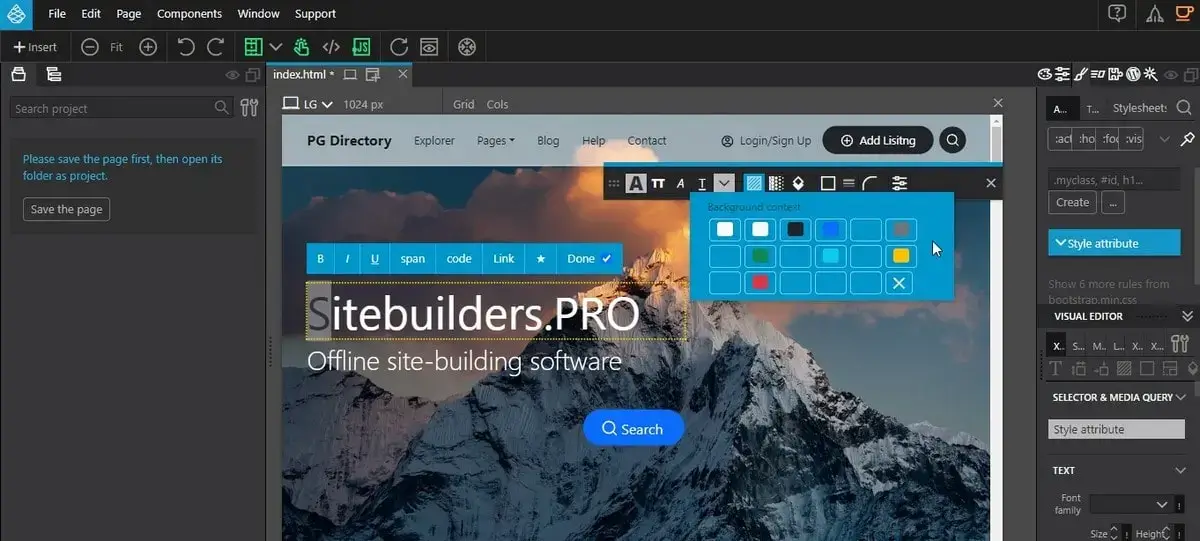1200x541 pixels.
Task: Zoom out with the minus icon
Action: click(90, 47)
